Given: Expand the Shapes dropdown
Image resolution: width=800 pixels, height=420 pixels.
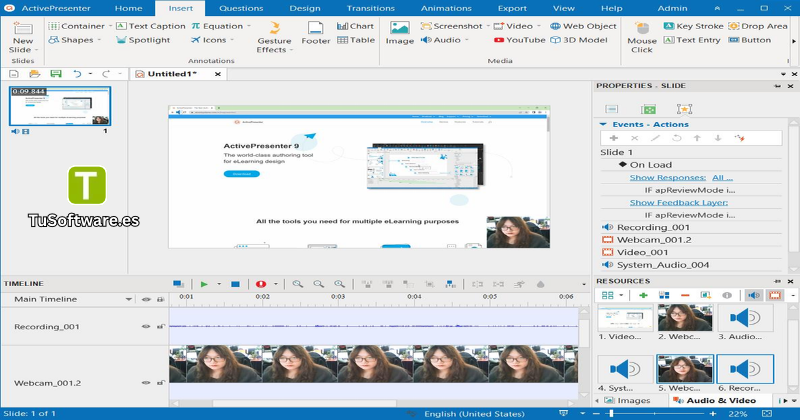Looking at the screenshot, I should coord(99,40).
